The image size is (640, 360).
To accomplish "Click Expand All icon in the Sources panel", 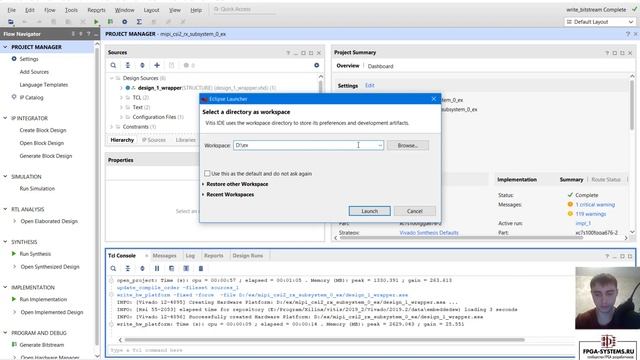I will (142, 65).
